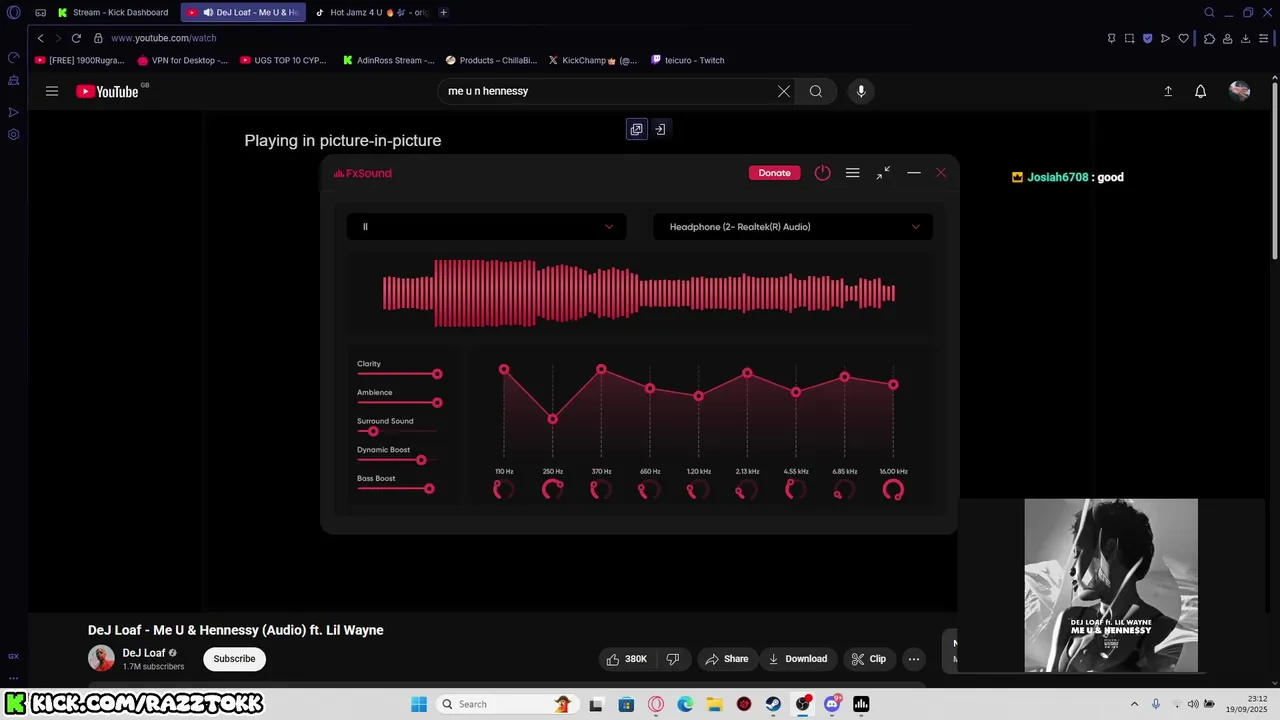This screenshot has width=1280, height=720.
Task: Click the 1.20 kHz frequency knob
Action: coord(698,489)
